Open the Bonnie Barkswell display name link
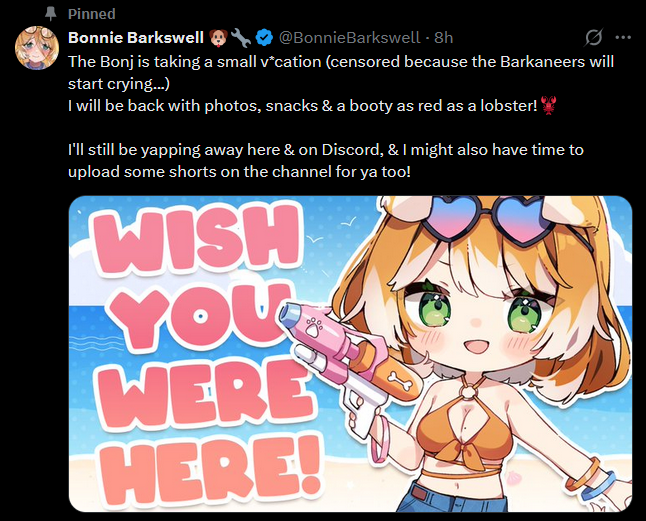Viewport: 646px width, 521px height. (x=136, y=37)
